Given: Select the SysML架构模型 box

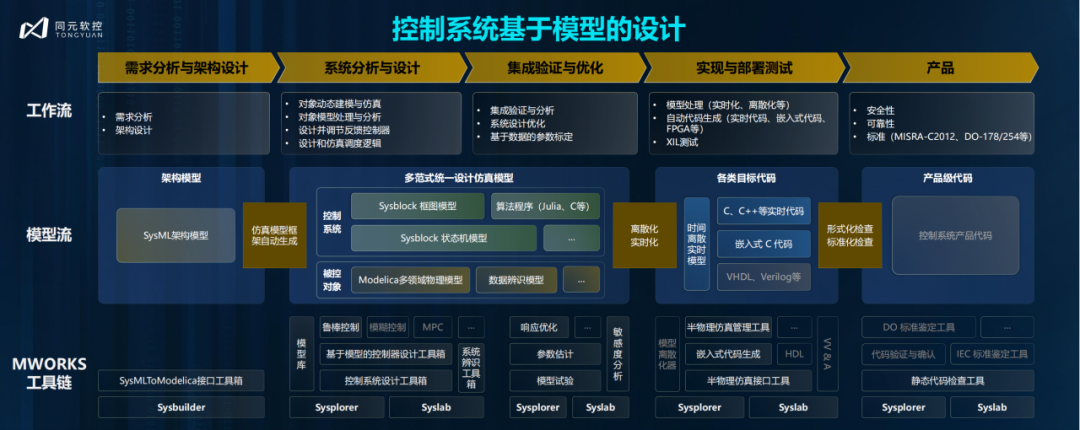Looking at the screenshot, I should 176,235.
